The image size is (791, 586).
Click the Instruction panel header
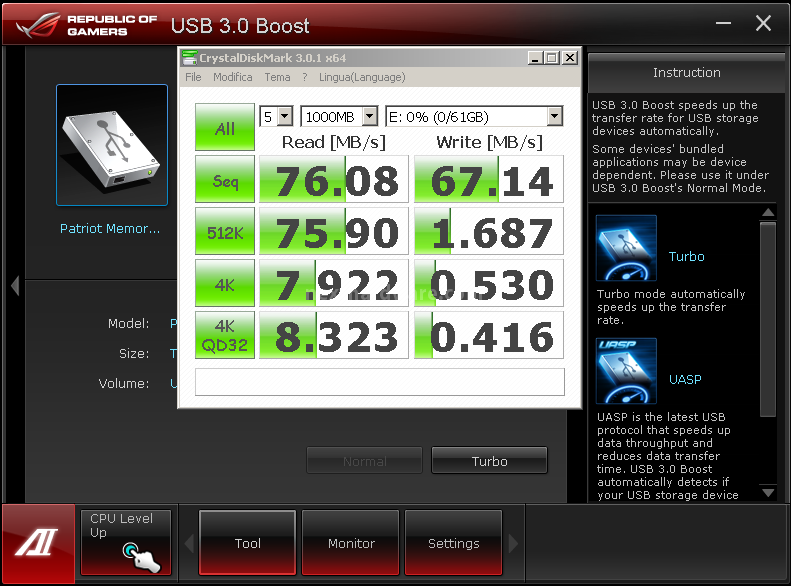pyautogui.click(x=687, y=73)
